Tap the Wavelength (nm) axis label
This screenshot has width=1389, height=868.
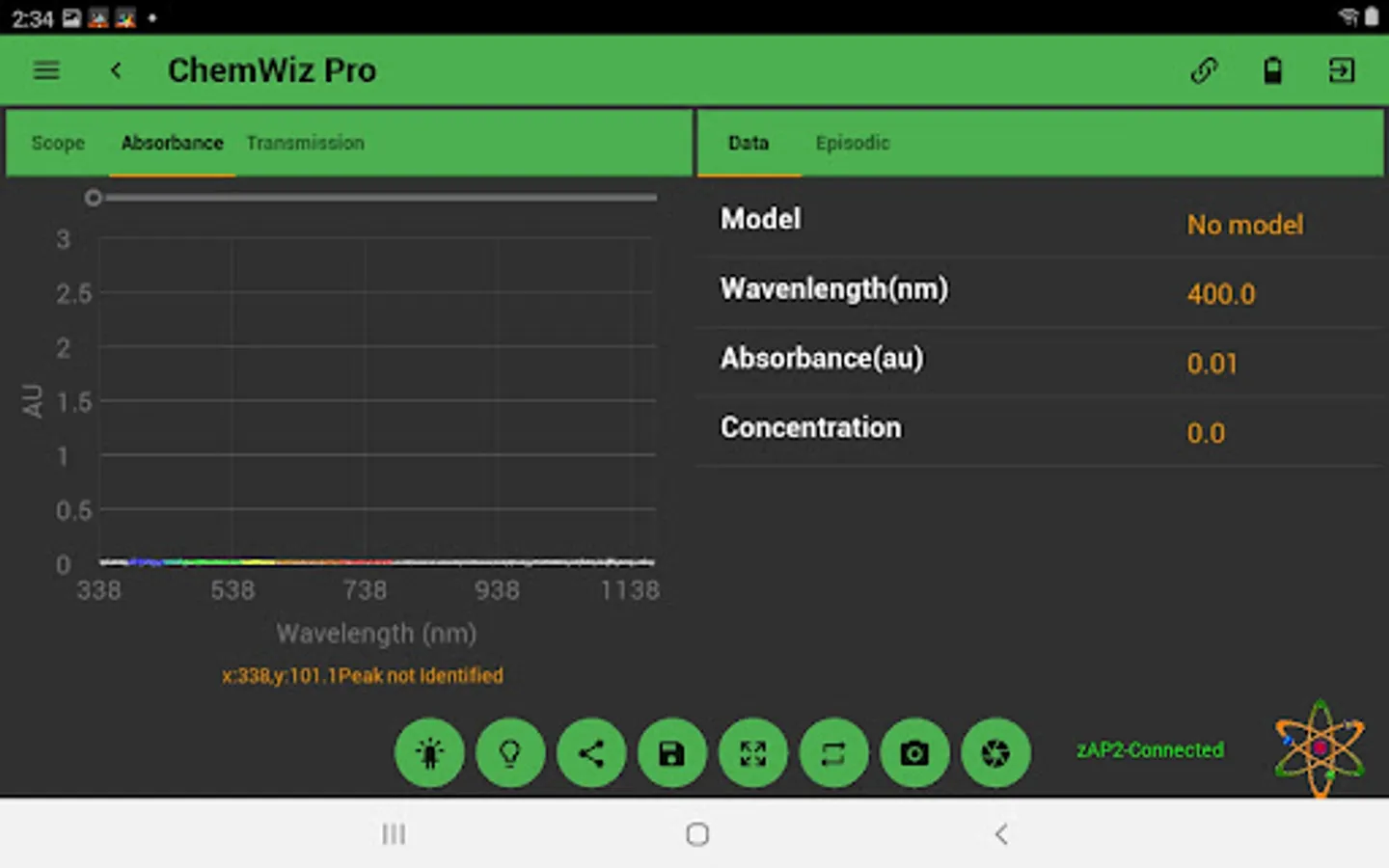tap(376, 634)
